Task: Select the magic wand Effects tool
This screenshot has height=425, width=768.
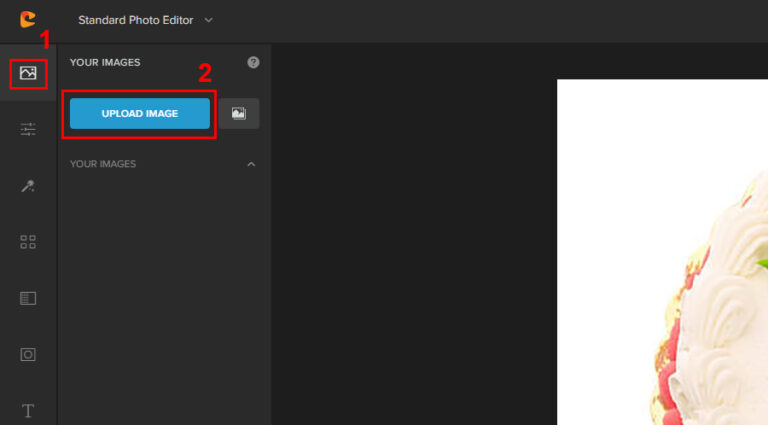Action: click(x=28, y=186)
